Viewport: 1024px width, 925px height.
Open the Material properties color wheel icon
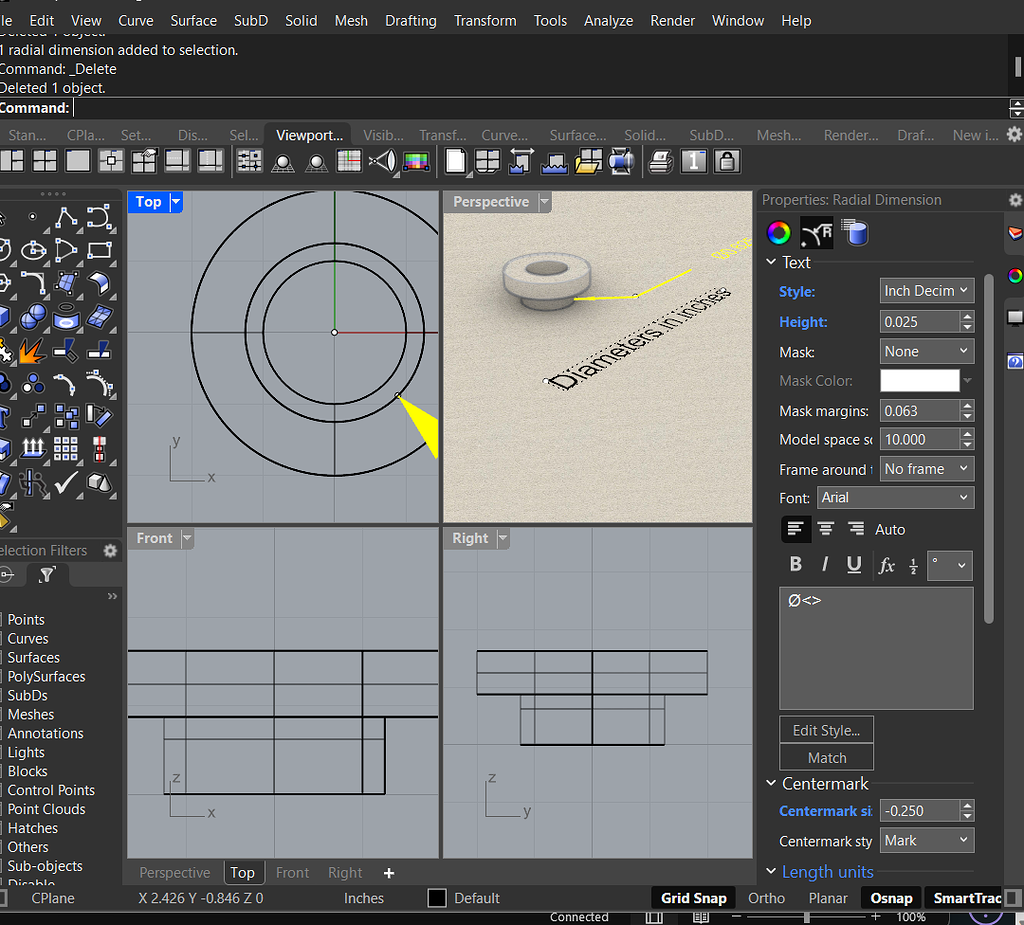click(x=778, y=233)
